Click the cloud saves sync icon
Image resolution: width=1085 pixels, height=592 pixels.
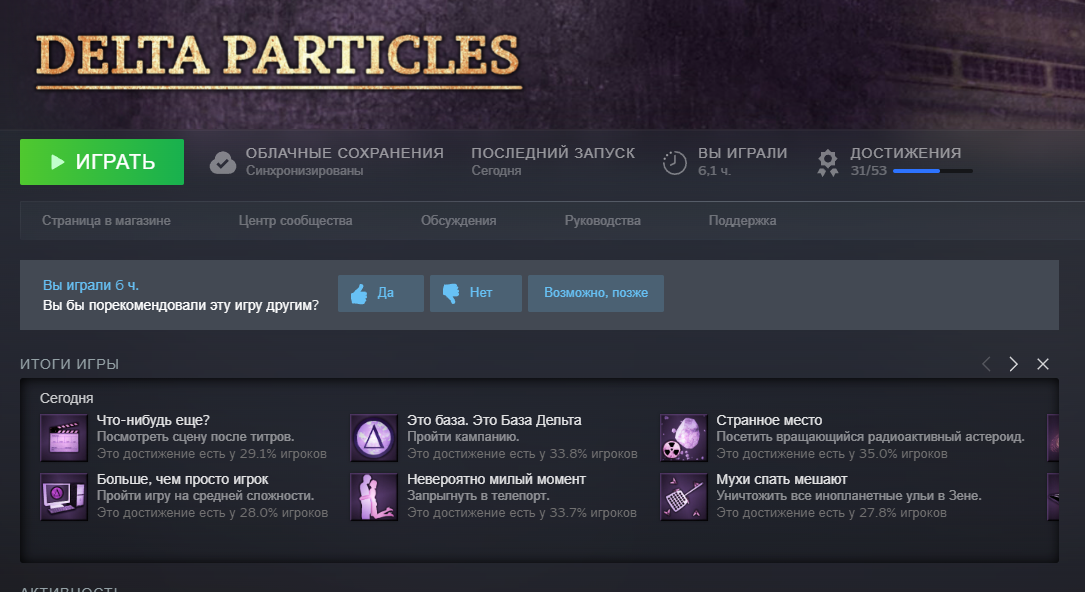tap(223, 163)
